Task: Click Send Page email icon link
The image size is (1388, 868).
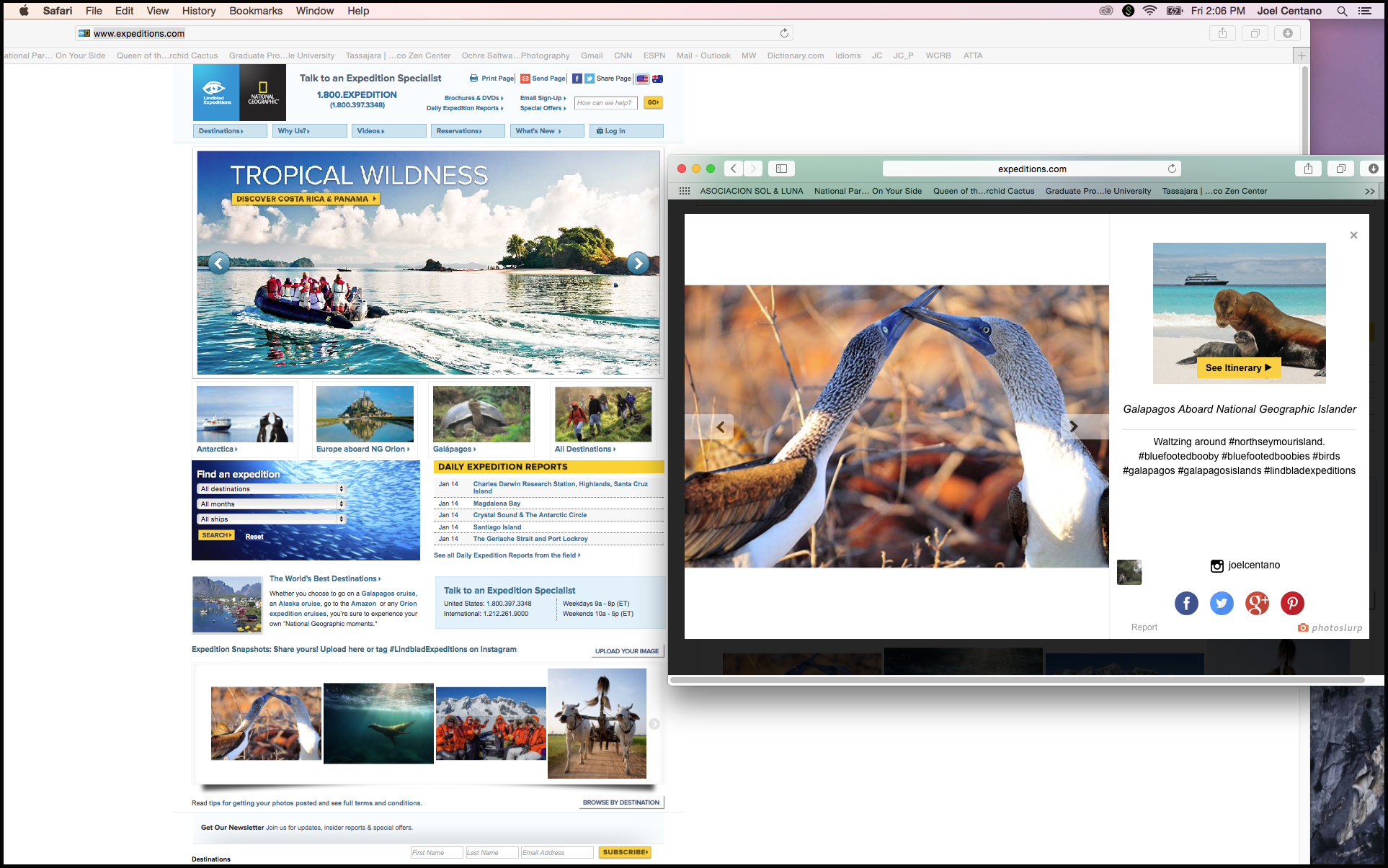Action: (x=543, y=79)
